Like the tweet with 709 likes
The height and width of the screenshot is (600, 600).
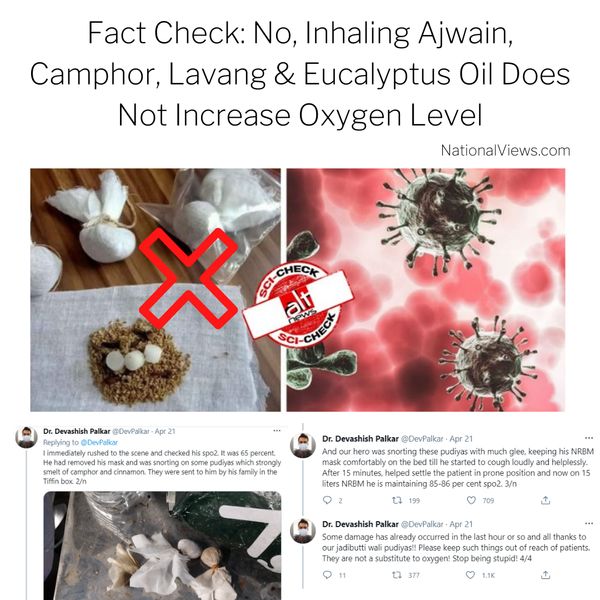pos(471,500)
